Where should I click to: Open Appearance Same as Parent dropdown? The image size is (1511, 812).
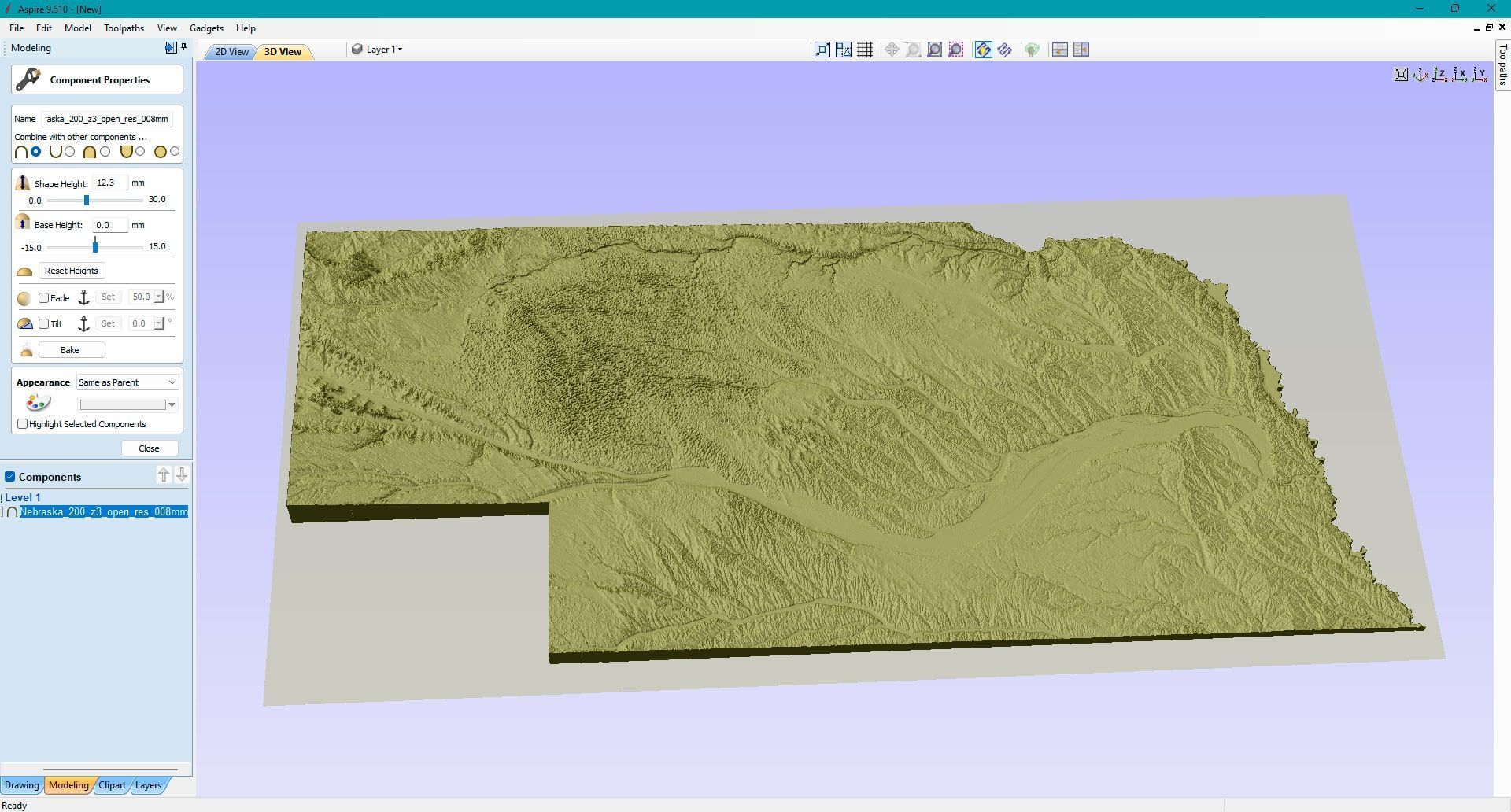[x=127, y=382]
